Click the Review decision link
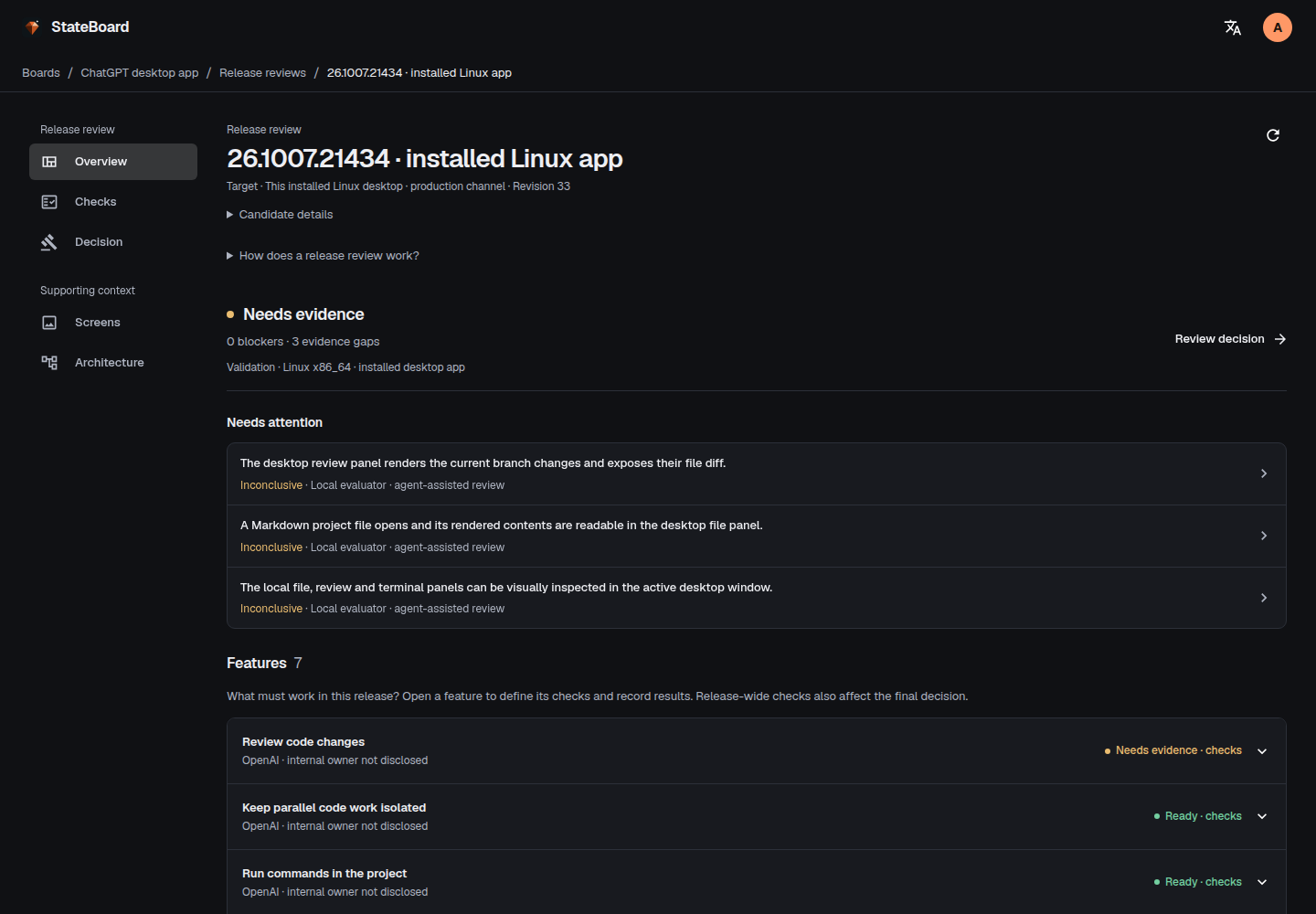Image resolution: width=1316 pixels, height=914 pixels. pos(1230,339)
